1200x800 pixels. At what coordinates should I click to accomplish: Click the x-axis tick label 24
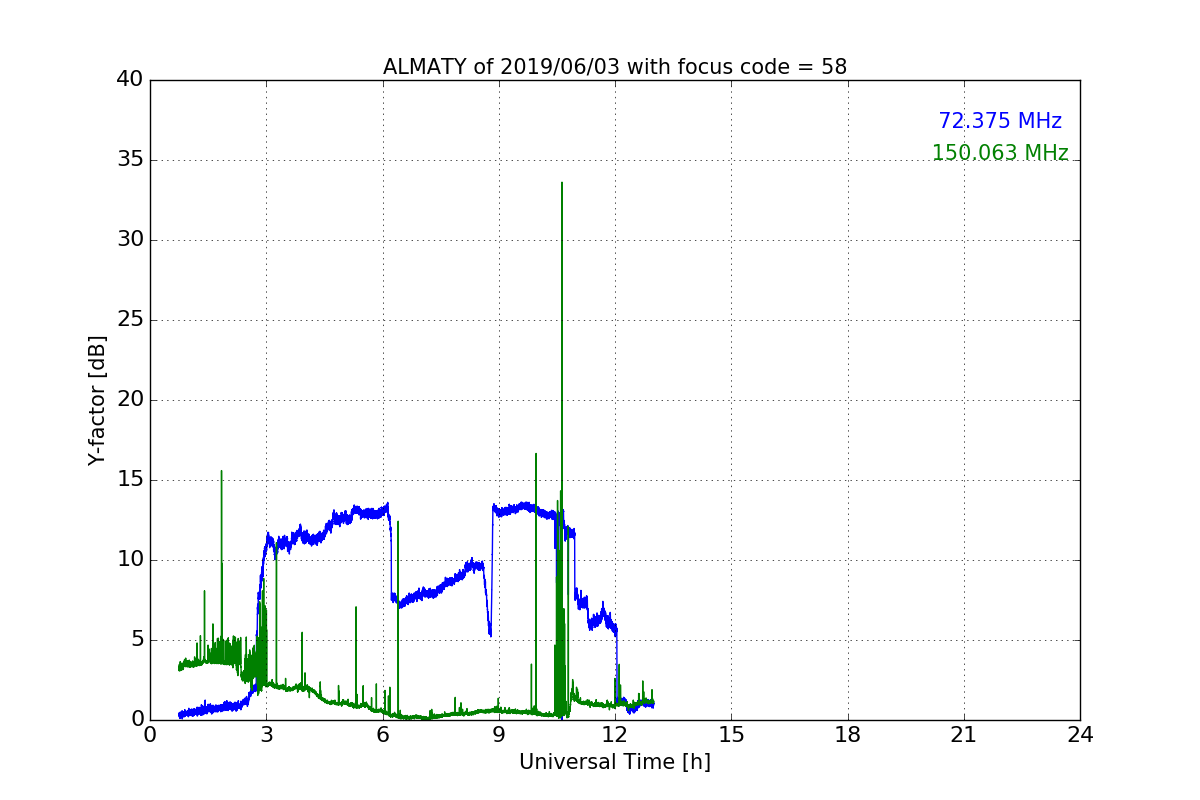pyautogui.click(x=1080, y=735)
